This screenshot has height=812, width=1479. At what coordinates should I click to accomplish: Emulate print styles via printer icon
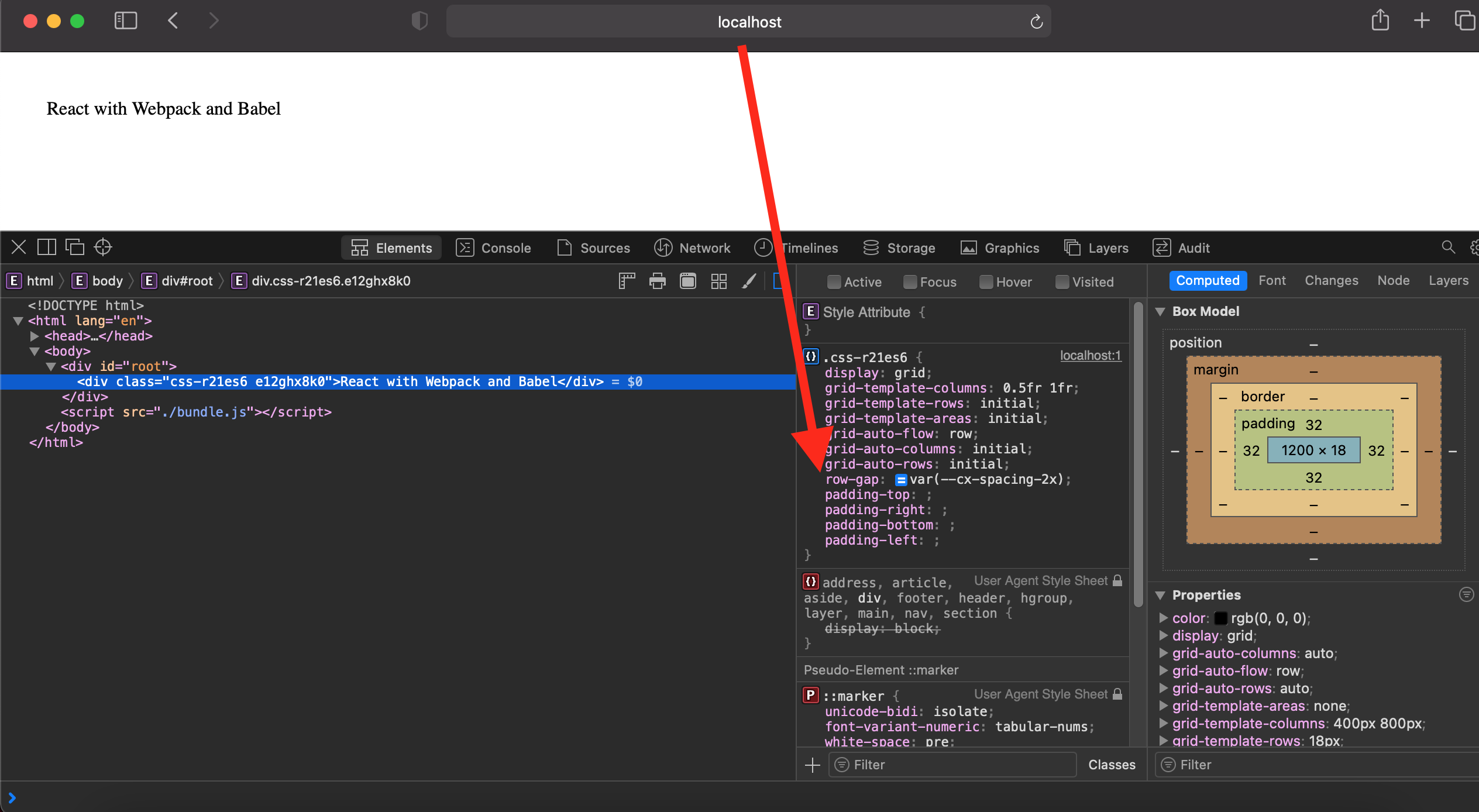(656, 281)
